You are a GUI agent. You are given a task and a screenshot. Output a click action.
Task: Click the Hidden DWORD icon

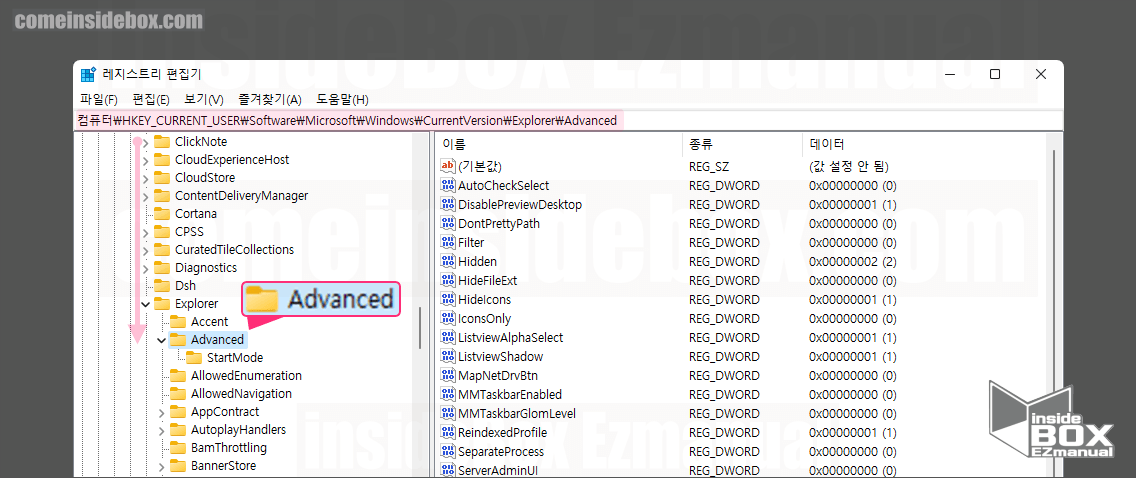click(x=448, y=261)
